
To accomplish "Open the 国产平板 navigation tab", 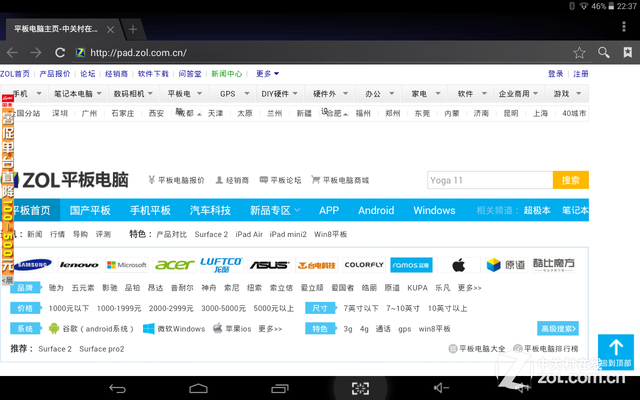I will click(x=90, y=210).
